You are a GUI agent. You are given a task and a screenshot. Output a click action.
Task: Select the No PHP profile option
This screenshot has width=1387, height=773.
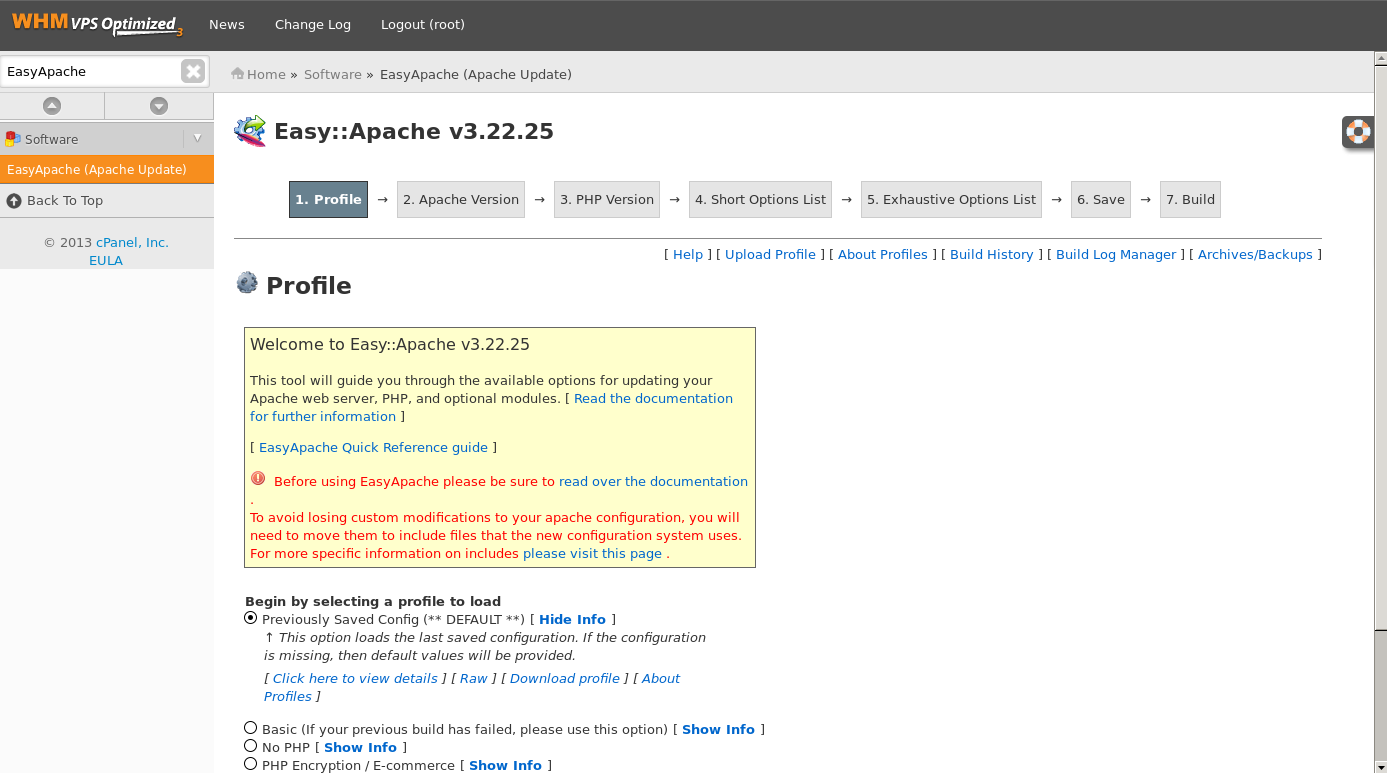[251, 746]
